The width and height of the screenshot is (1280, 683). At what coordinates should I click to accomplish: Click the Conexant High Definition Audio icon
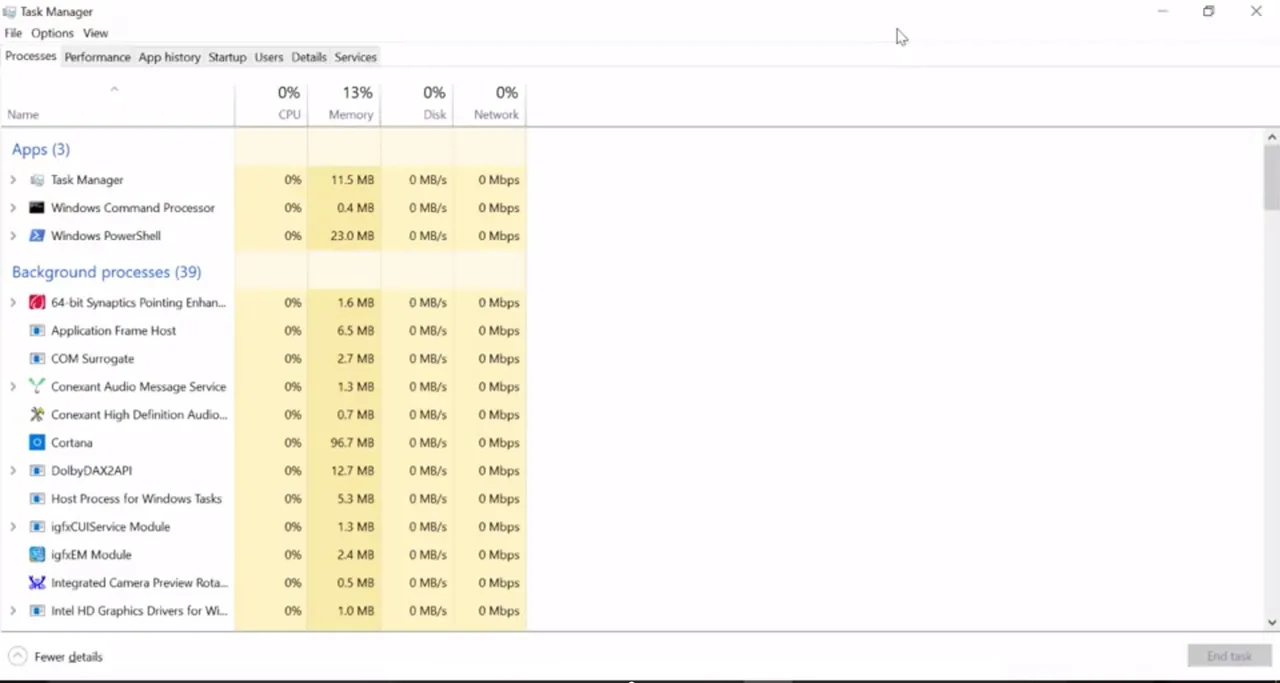[x=37, y=414]
